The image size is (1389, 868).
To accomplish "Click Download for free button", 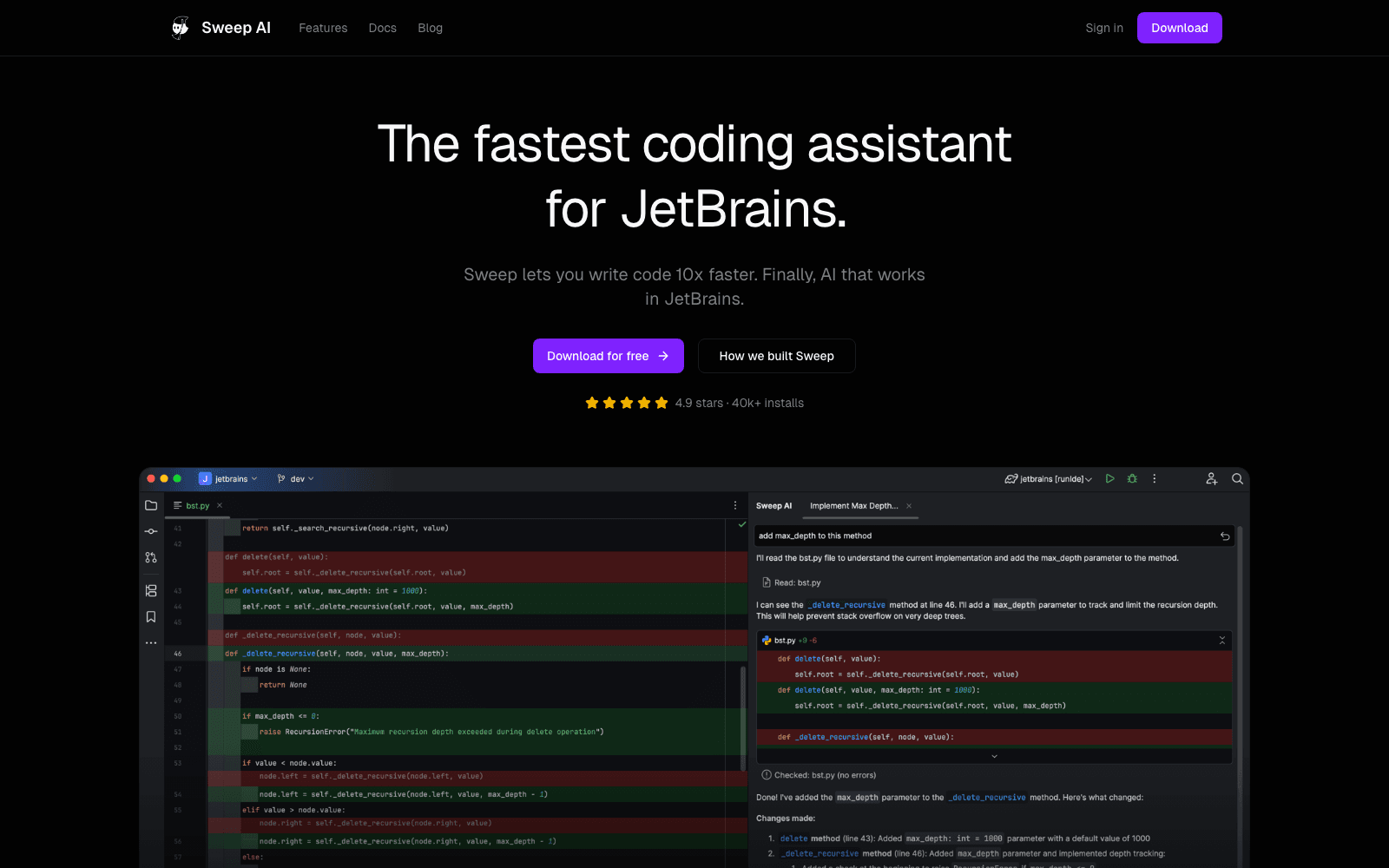I will 608,356.
